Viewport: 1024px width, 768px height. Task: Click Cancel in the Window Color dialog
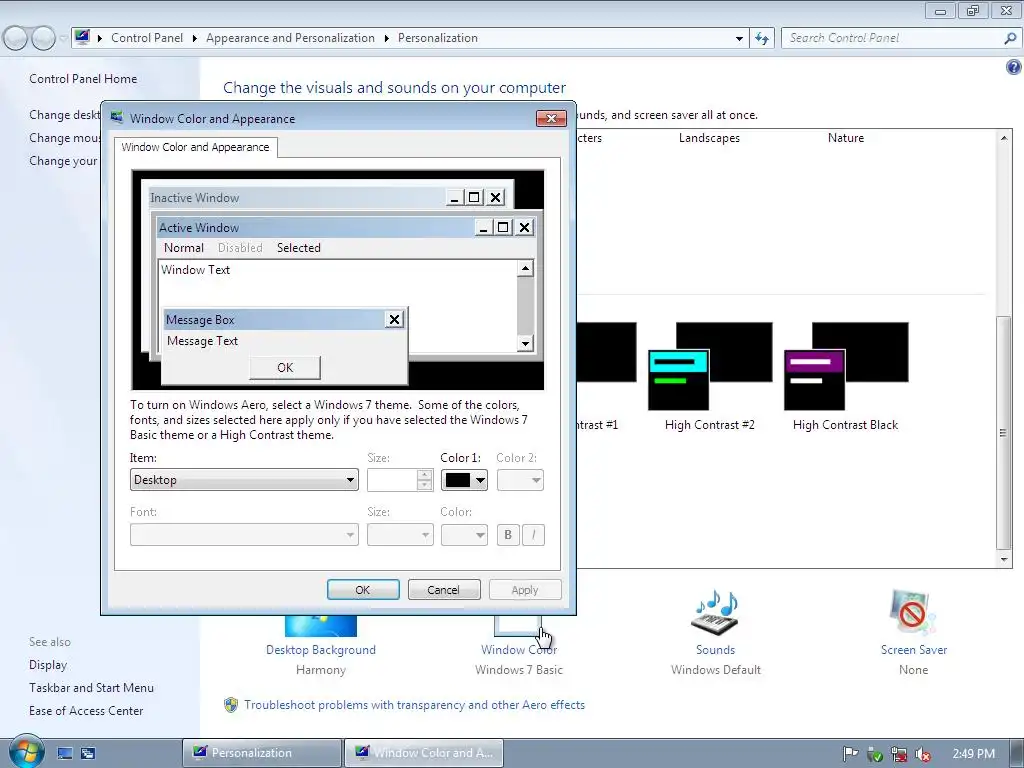point(444,590)
